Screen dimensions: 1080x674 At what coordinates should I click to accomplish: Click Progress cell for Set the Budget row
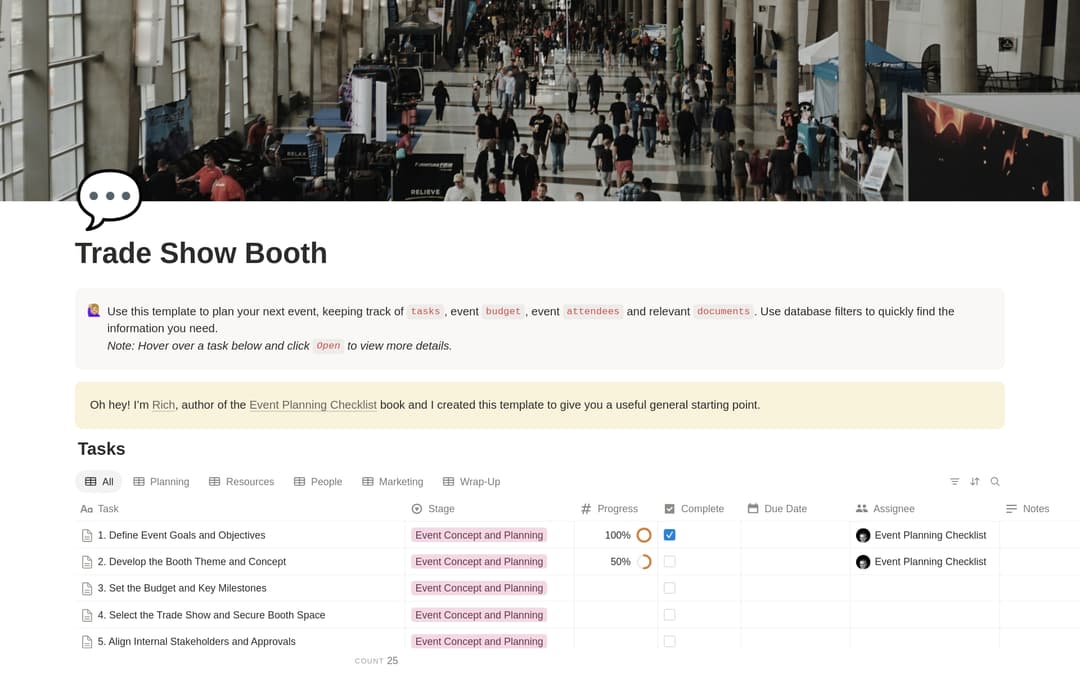[x=616, y=588]
